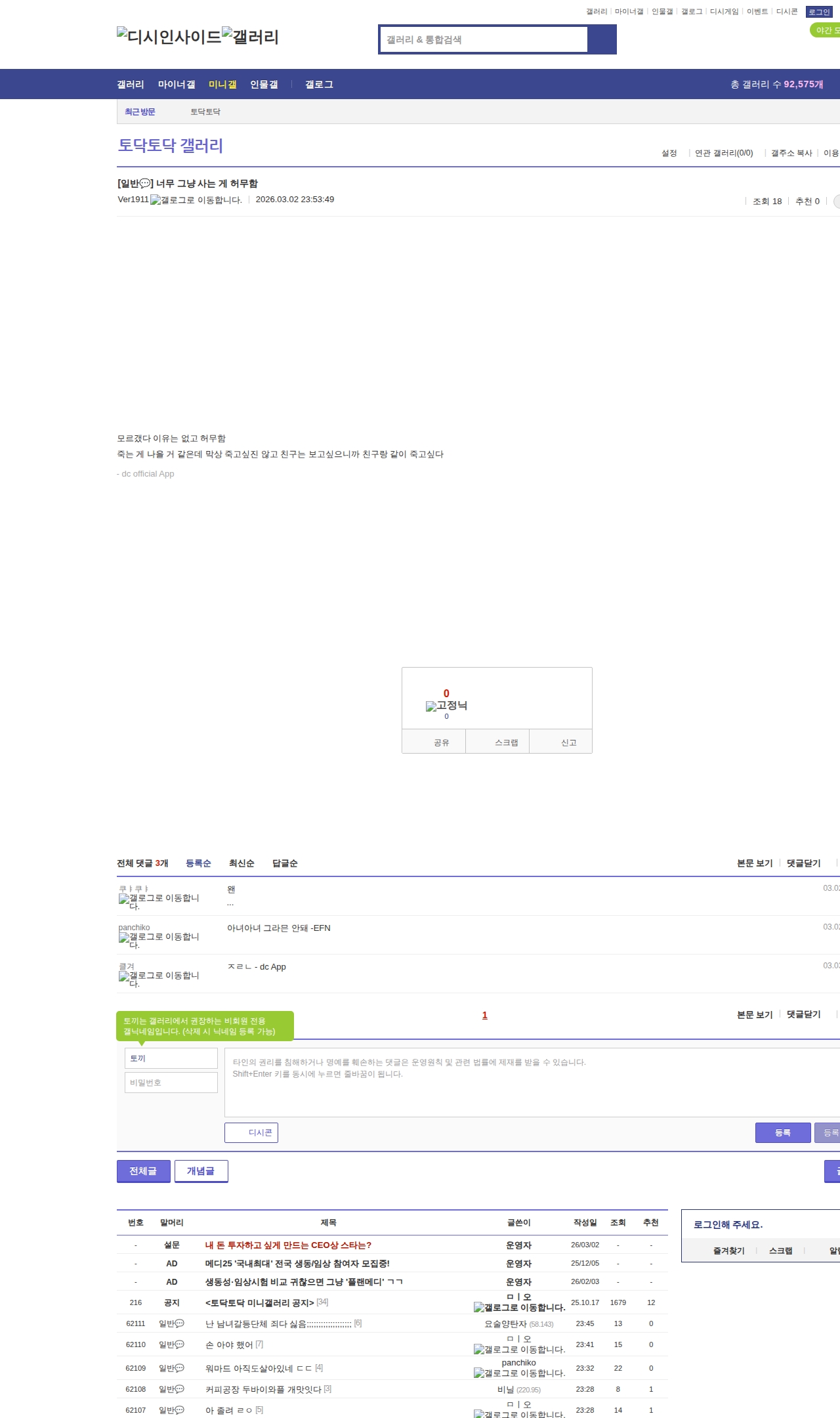Click the blue search button beside the search box
Screen dimensions: 840x1418
click(602, 39)
